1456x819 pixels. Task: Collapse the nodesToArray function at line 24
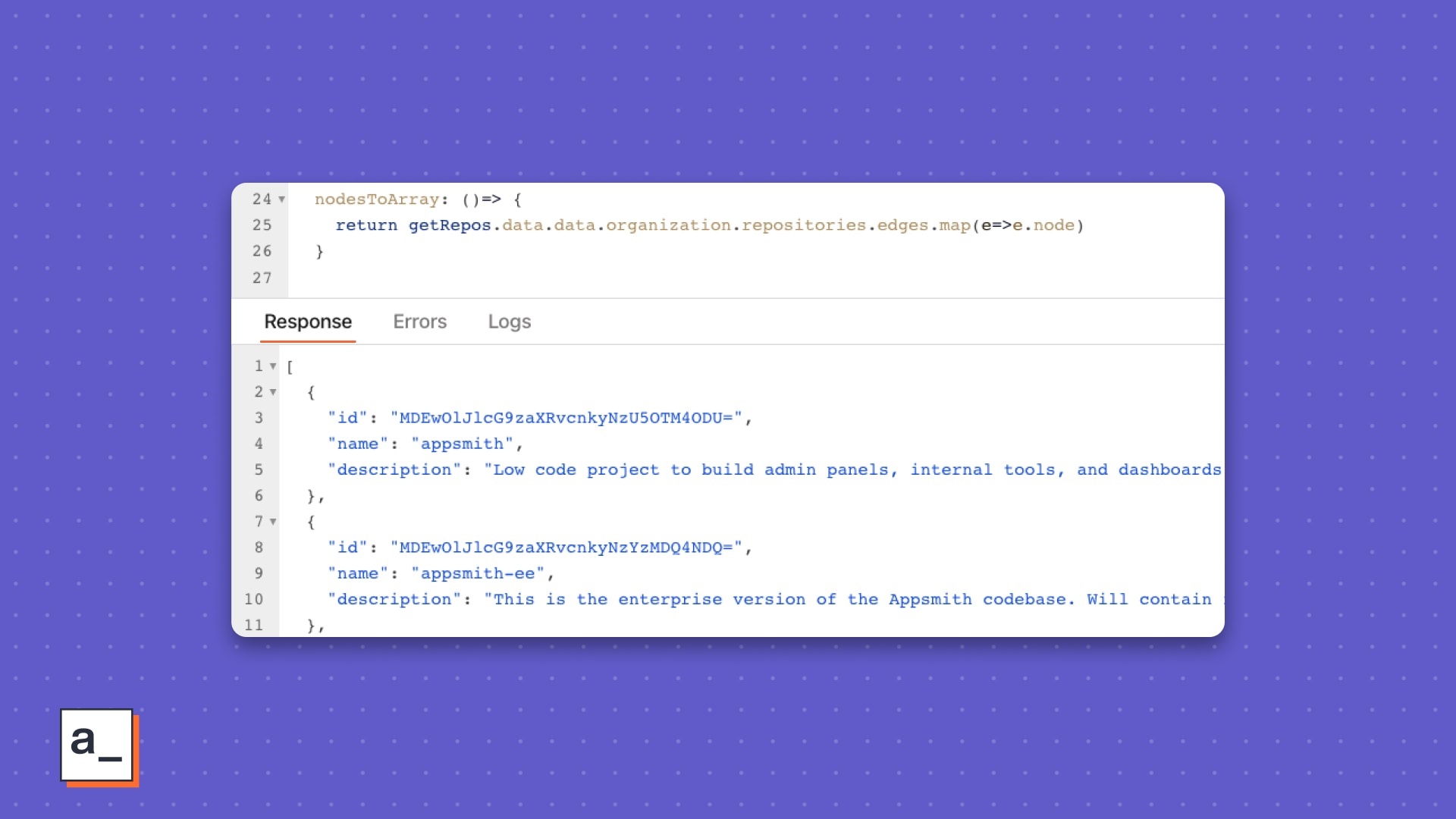281,199
